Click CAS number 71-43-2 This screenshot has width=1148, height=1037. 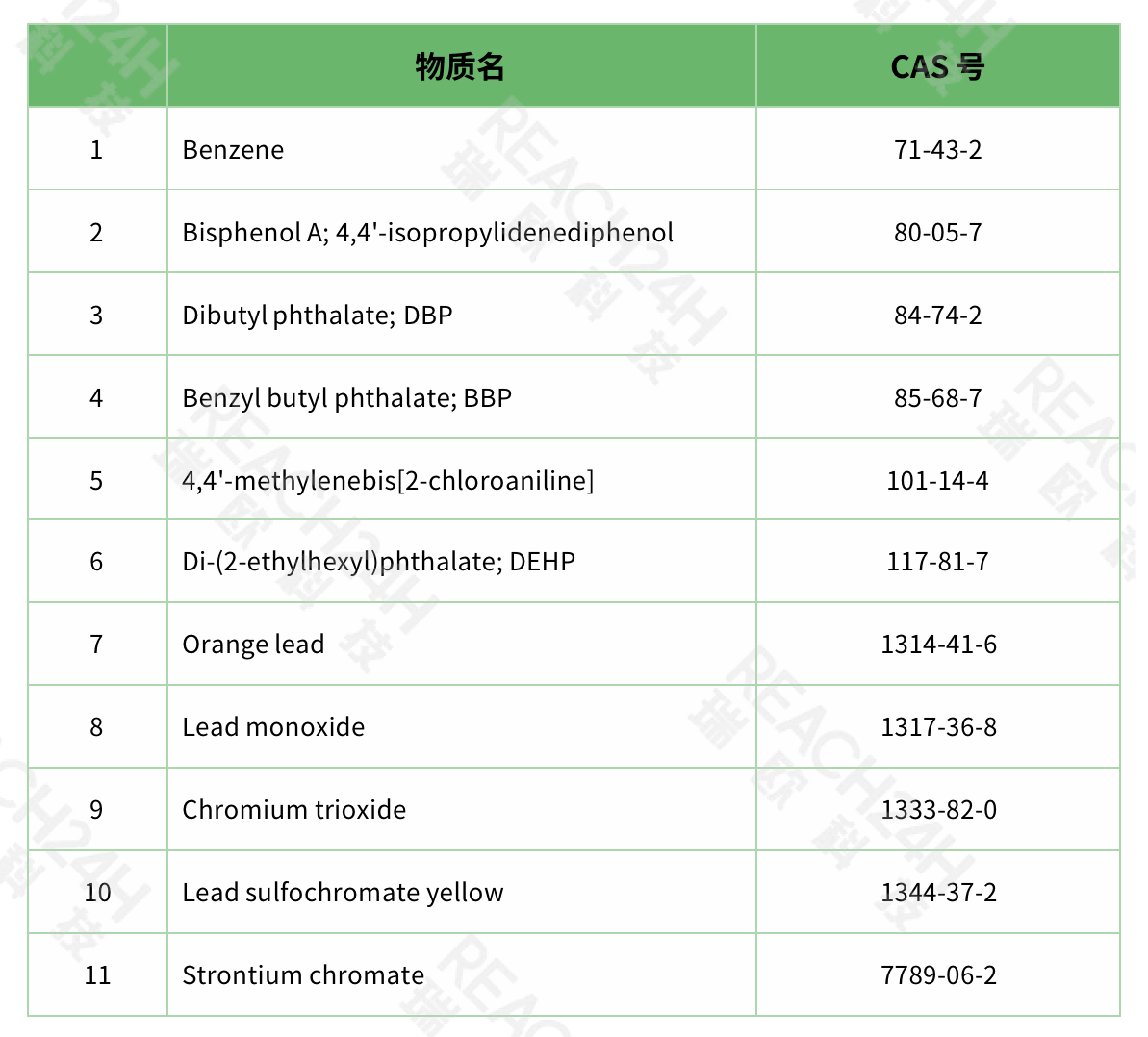[x=937, y=150]
